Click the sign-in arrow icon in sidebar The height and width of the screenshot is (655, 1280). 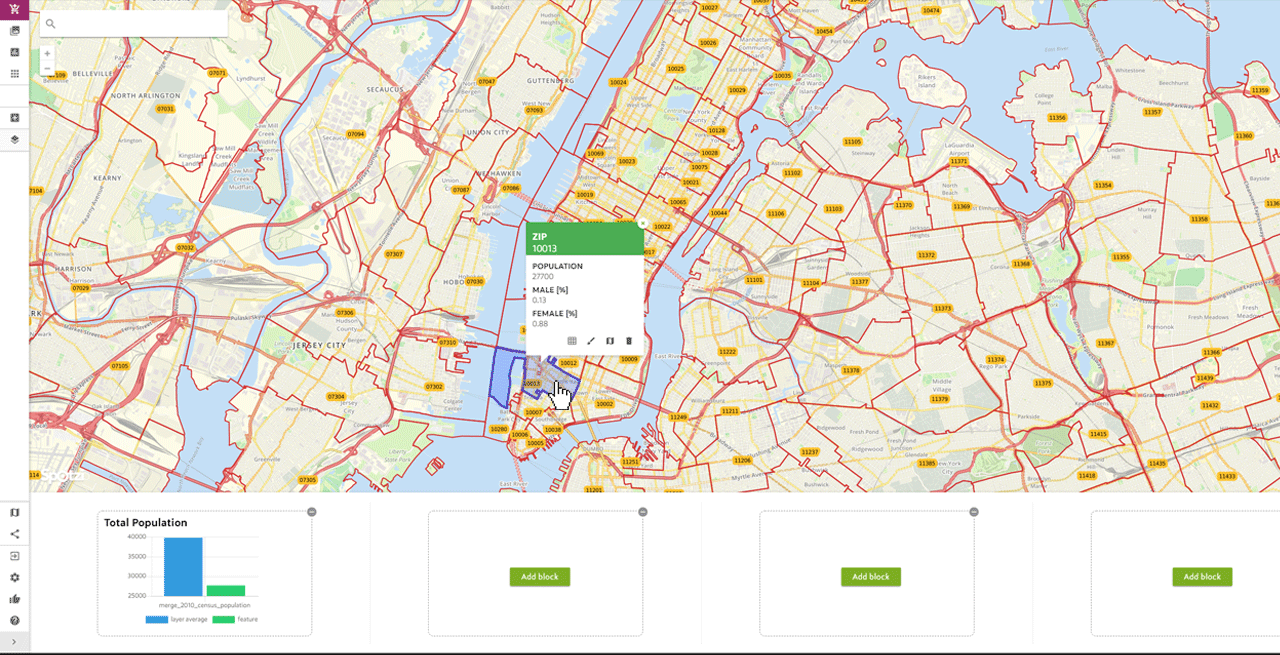[x=15, y=556]
